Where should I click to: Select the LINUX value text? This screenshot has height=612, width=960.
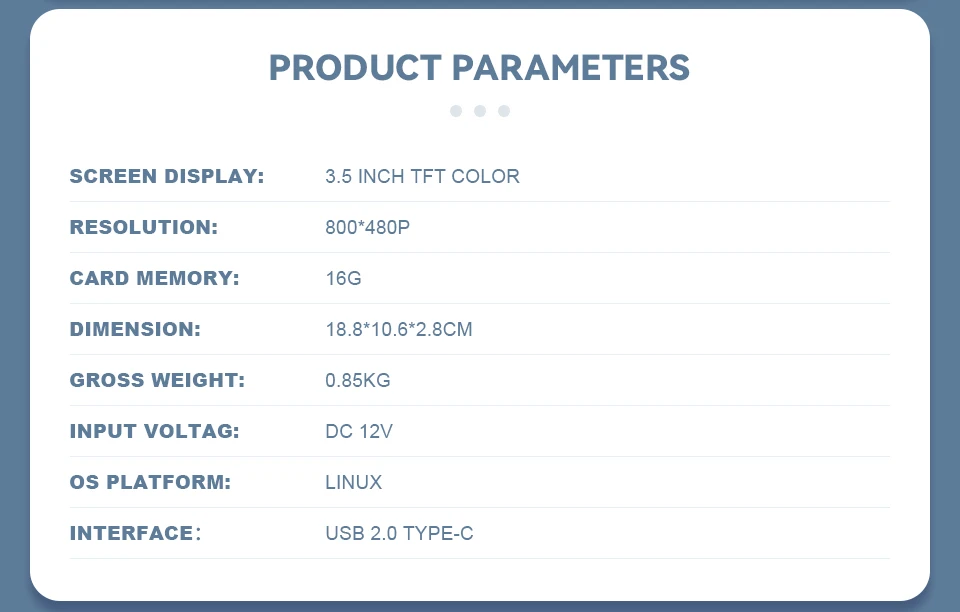354,482
